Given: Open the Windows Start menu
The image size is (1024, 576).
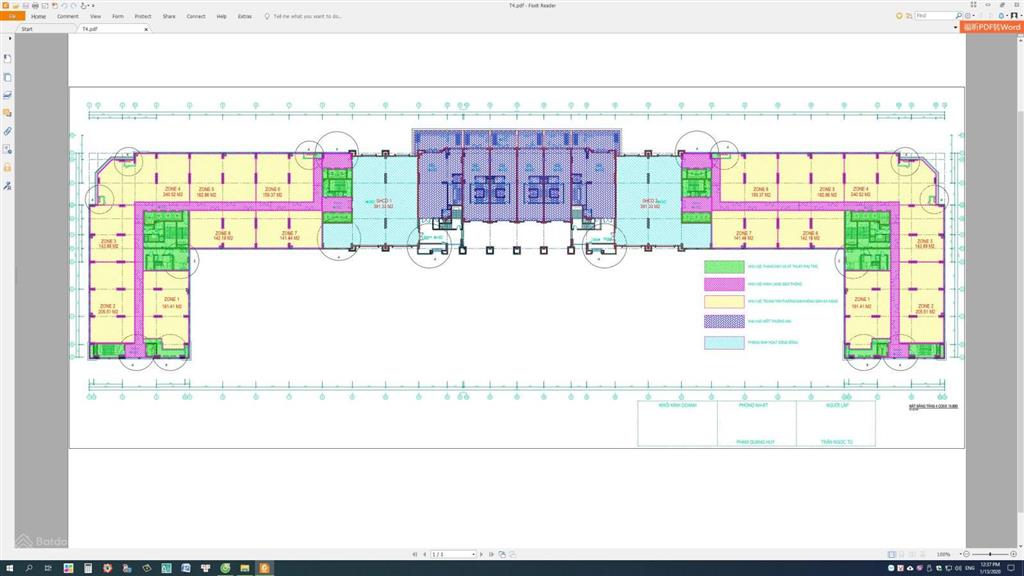Looking at the screenshot, I should pos(9,568).
